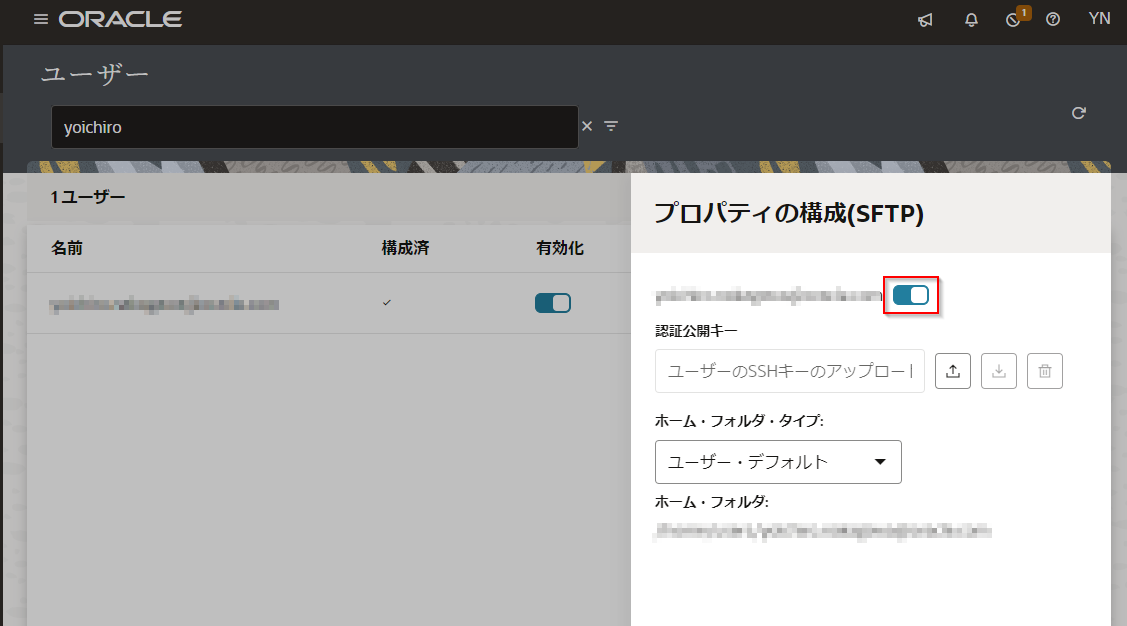The image size is (1127, 626).
Task: Toggle the 有効化 switch in user row
Action: tap(553, 303)
